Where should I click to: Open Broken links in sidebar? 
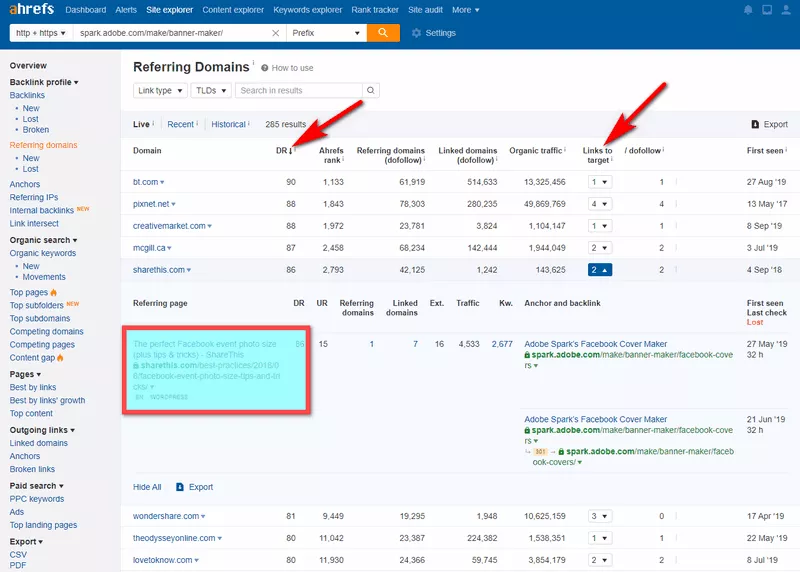pyautogui.click(x=32, y=469)
